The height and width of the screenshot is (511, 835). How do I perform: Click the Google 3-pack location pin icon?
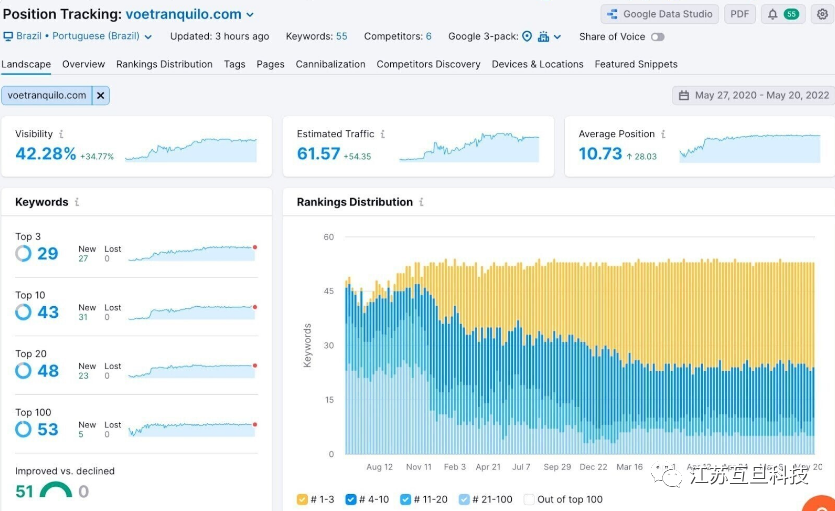(527, 37)
